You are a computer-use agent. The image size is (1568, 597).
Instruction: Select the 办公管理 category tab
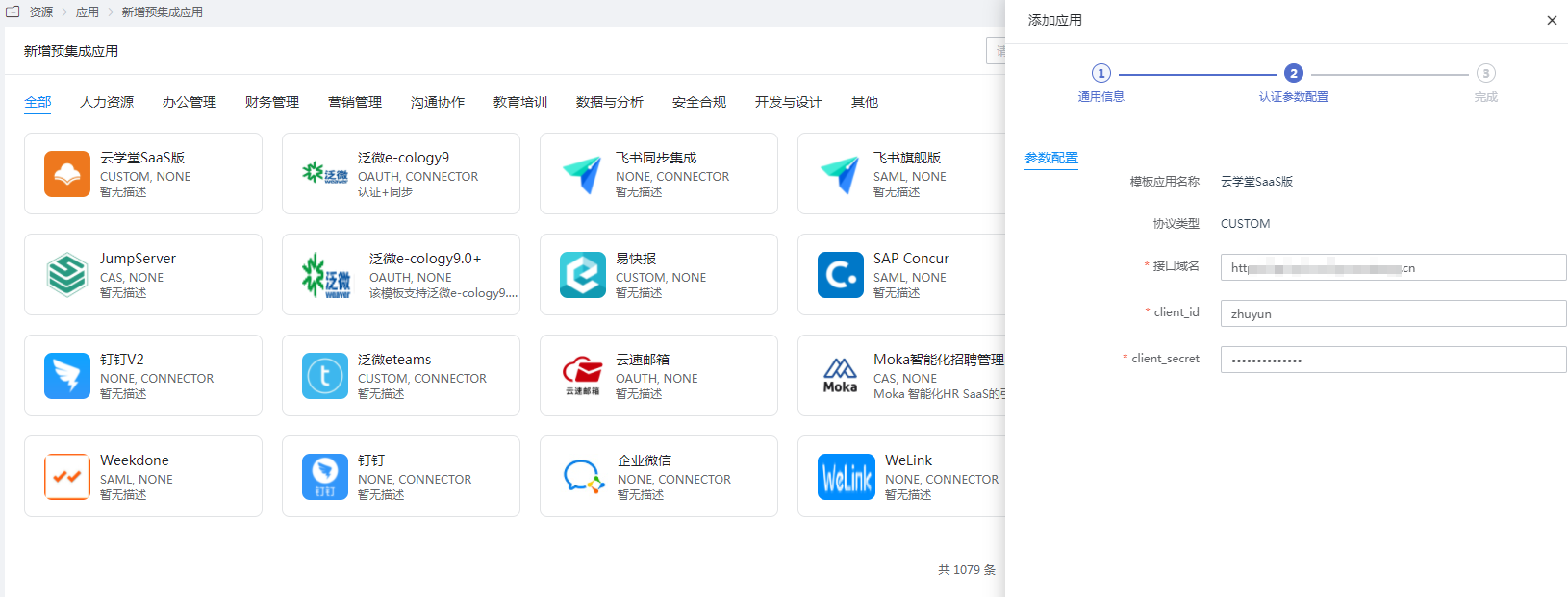190,102
